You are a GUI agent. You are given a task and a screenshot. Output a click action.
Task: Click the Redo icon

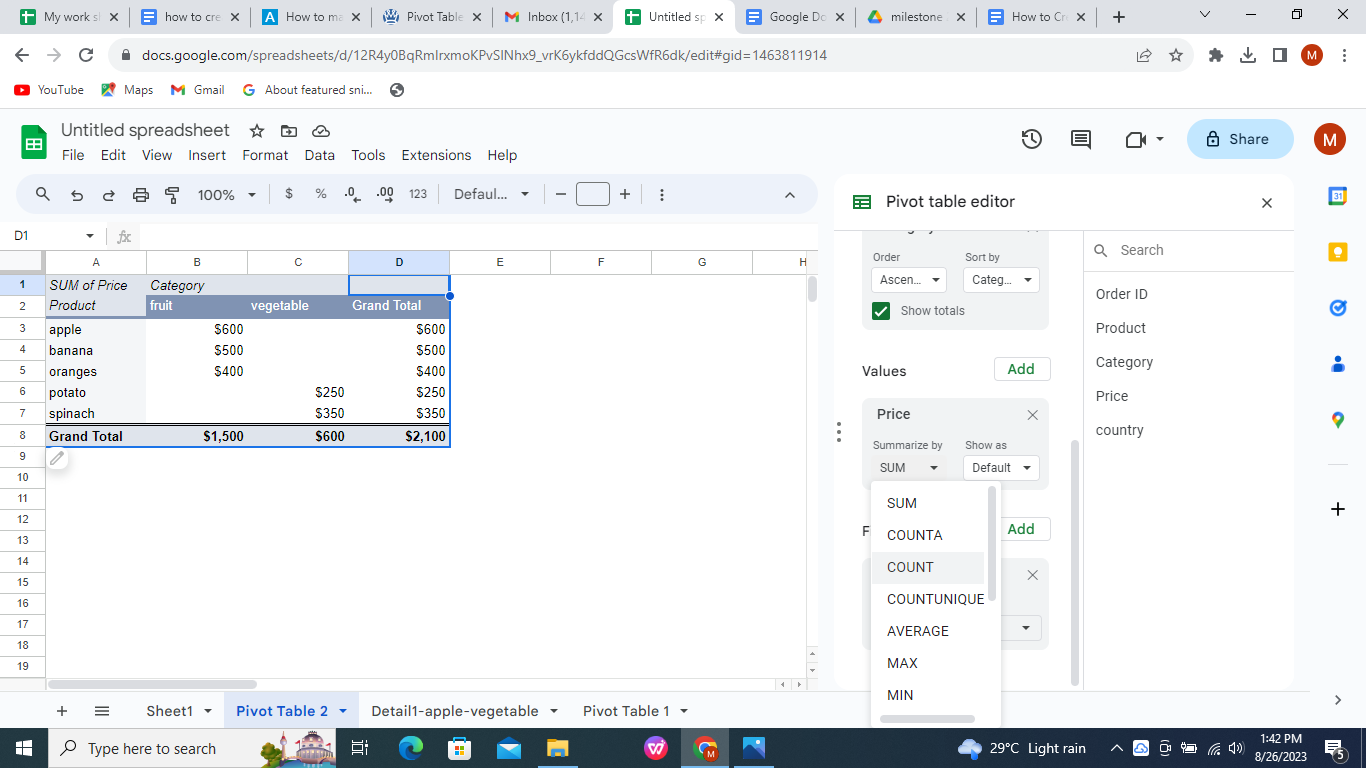point(108,194)
